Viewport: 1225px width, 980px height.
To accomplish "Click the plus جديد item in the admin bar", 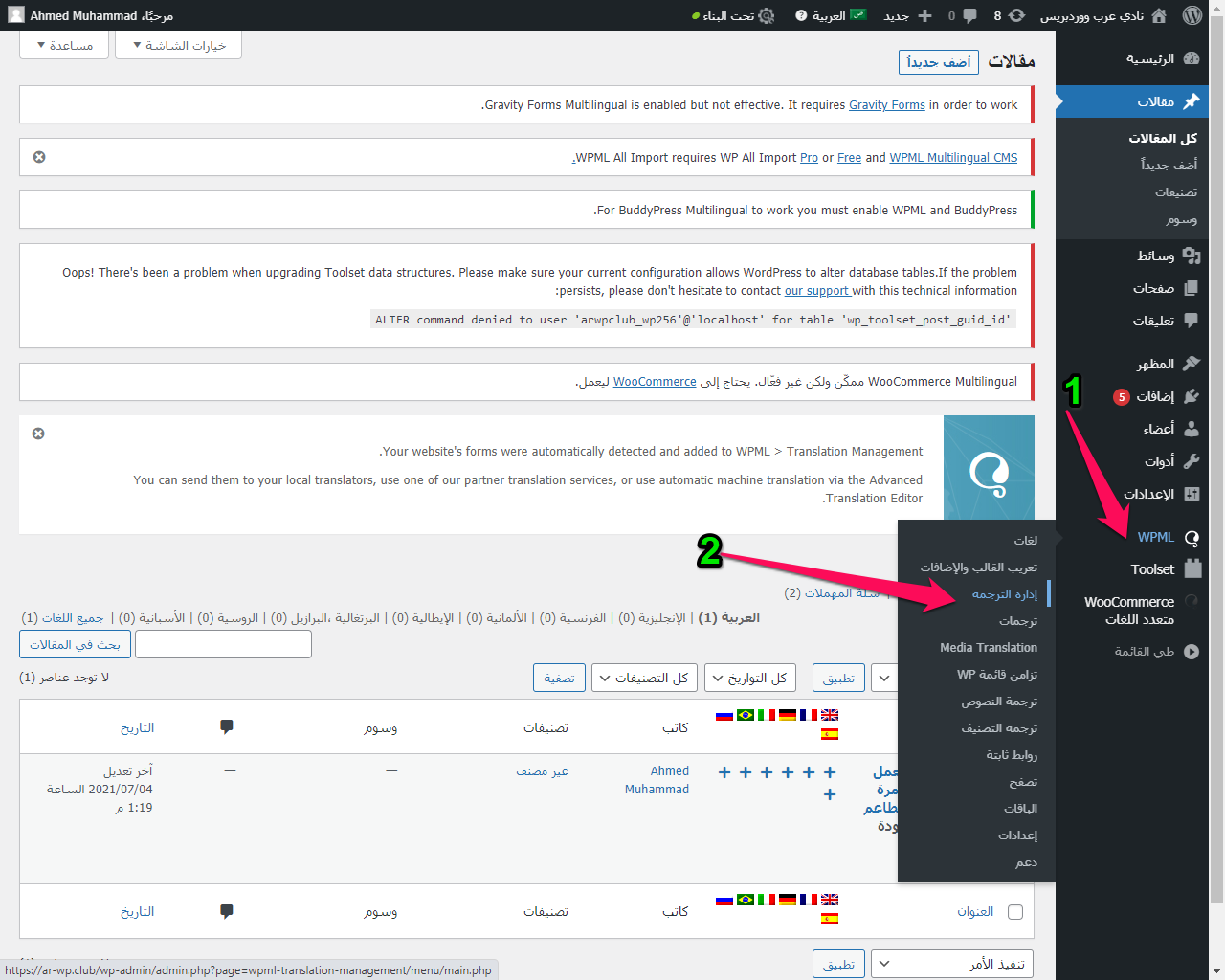I will 908,15.
